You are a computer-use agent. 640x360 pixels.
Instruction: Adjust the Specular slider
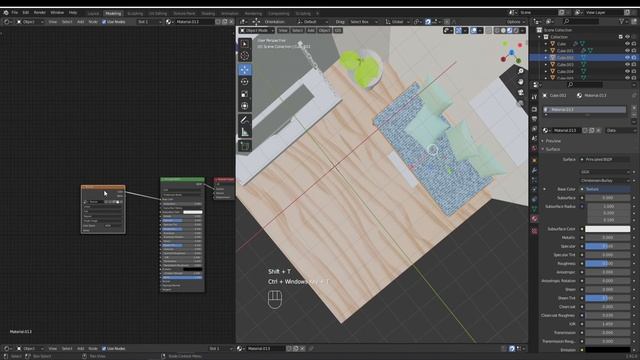click(607, 247)
